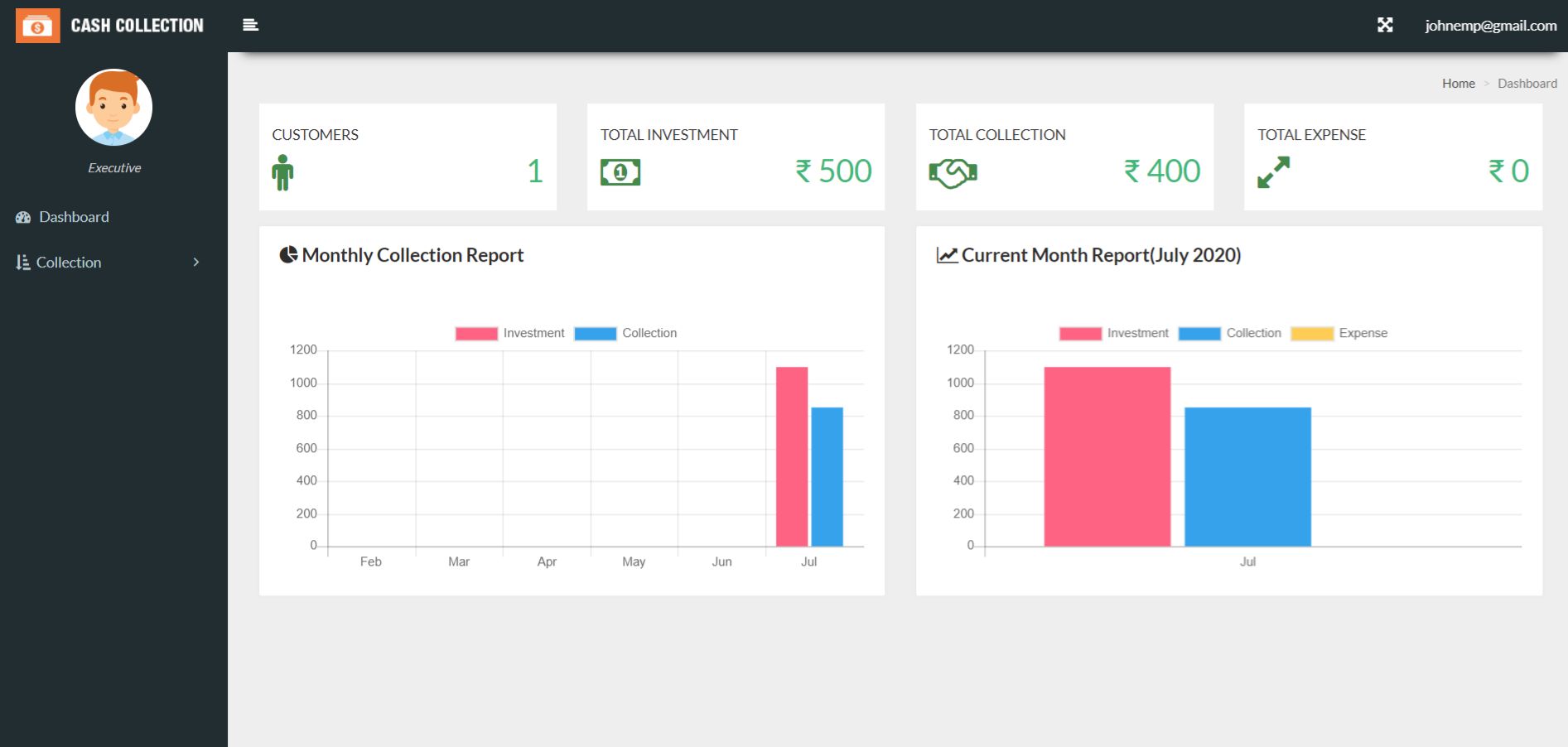Click the Cash Collection logo icon
The height and width of the screenshot is (747, 1568).
click(37, 26)
